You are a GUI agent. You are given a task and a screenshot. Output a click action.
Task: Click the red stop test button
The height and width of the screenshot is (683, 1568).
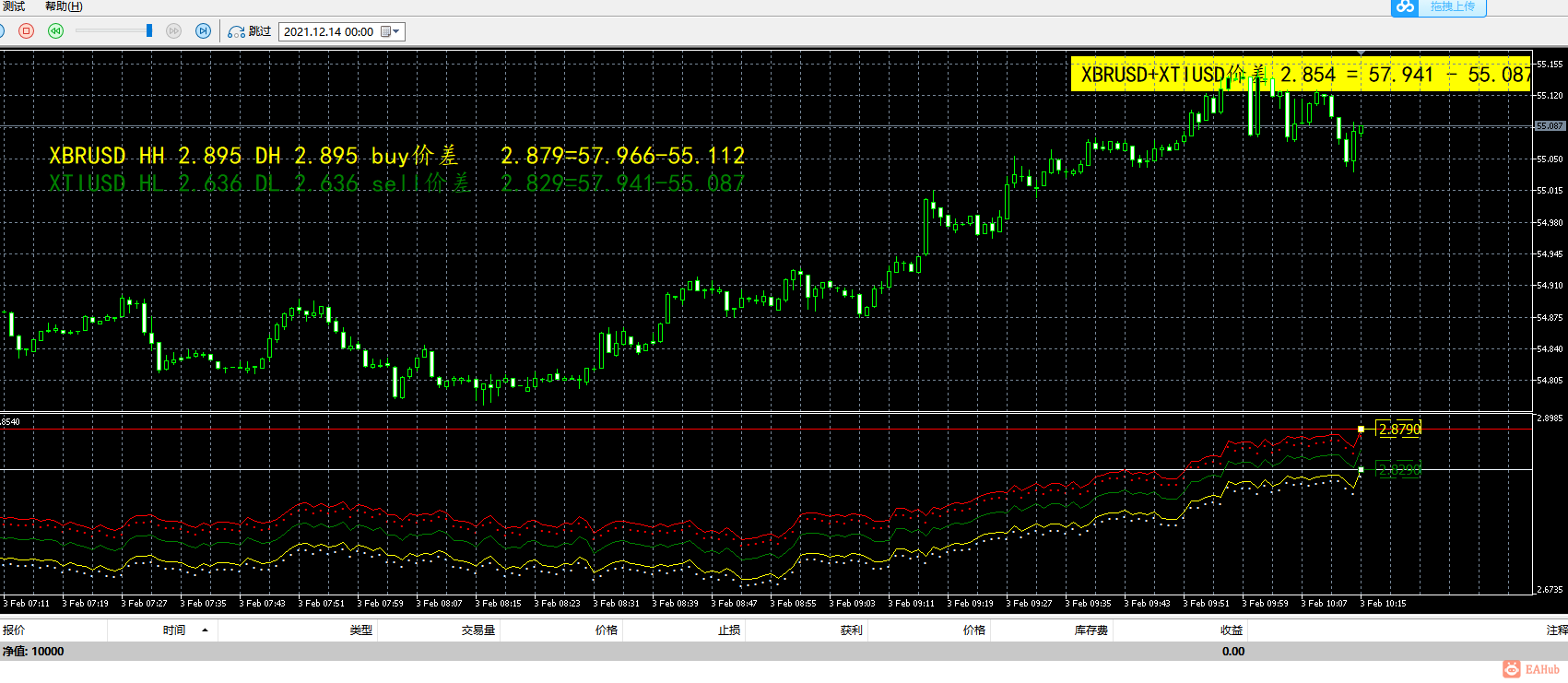point(27,31)
